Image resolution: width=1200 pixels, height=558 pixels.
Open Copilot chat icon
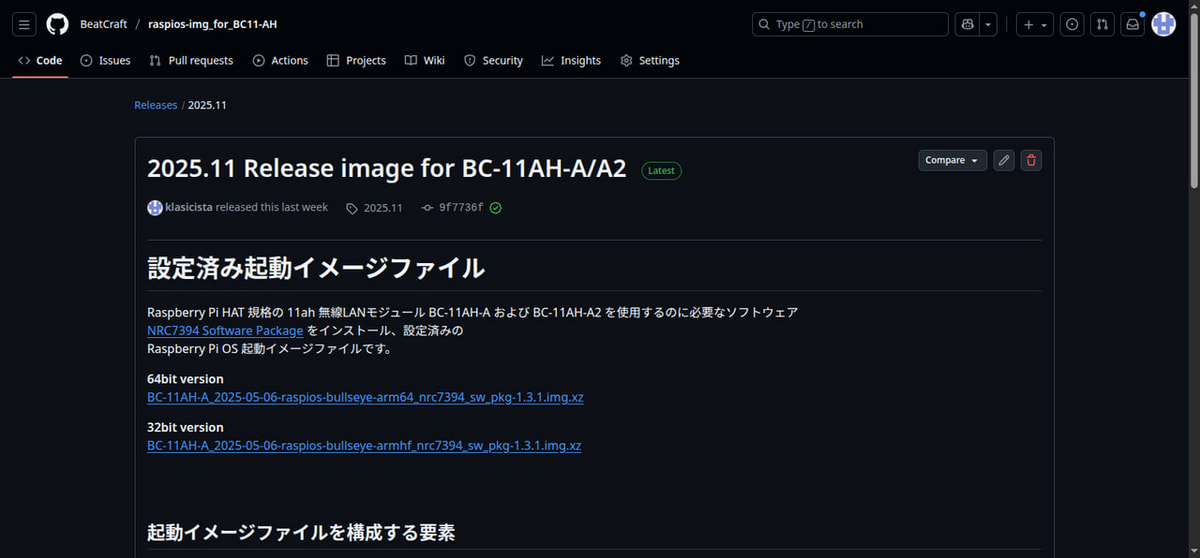[966, 24]
